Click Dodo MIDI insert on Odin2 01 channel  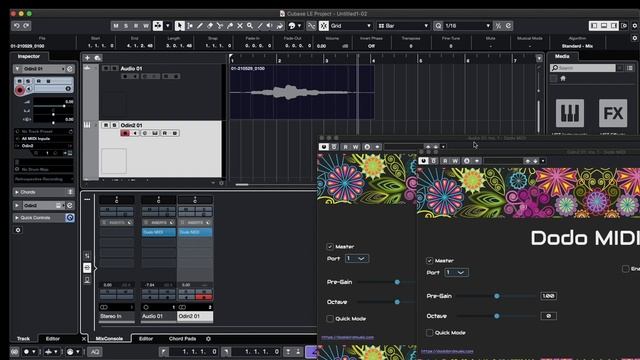pos(196,232)
